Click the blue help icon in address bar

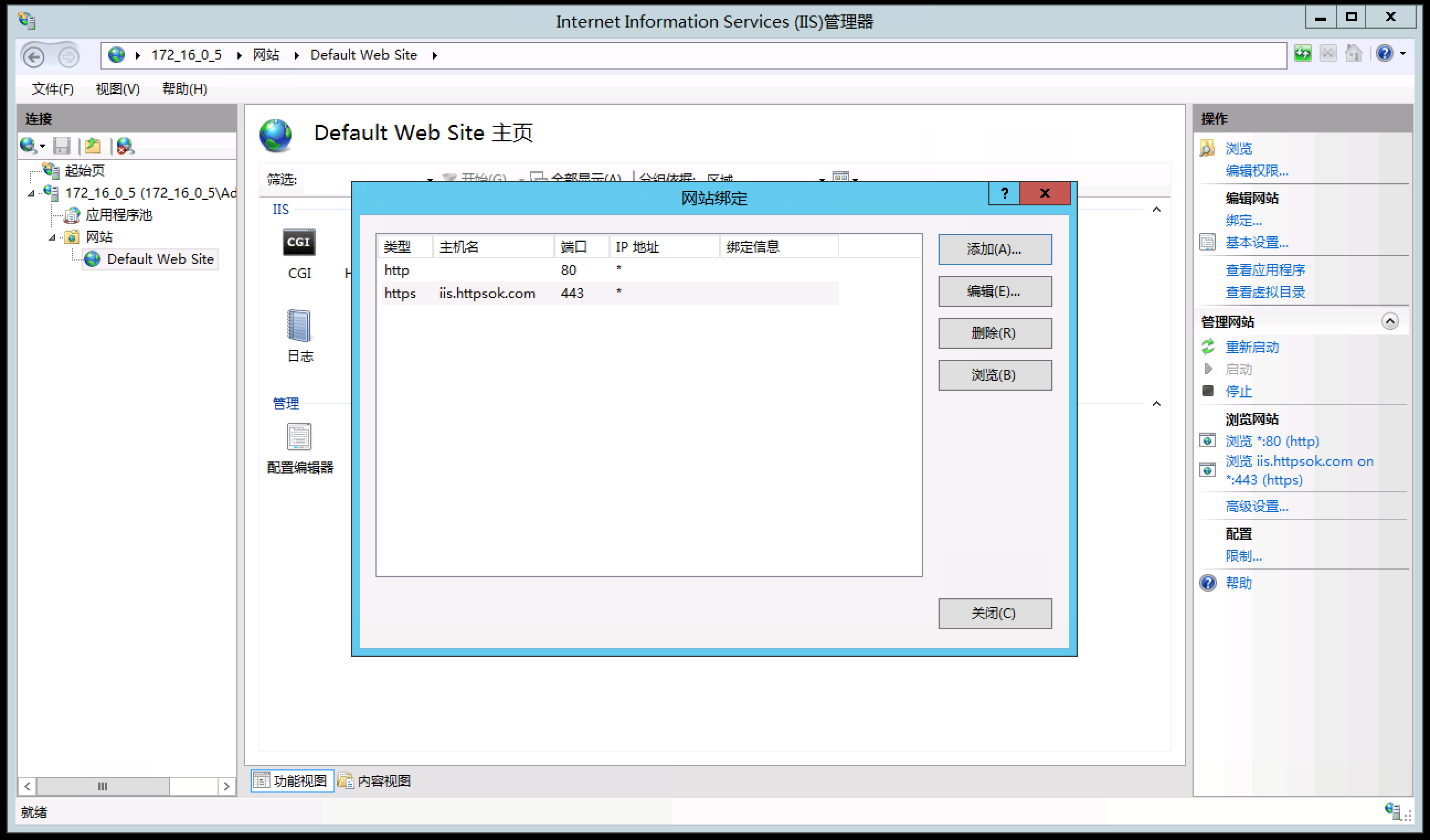(x=1384, y=54)
